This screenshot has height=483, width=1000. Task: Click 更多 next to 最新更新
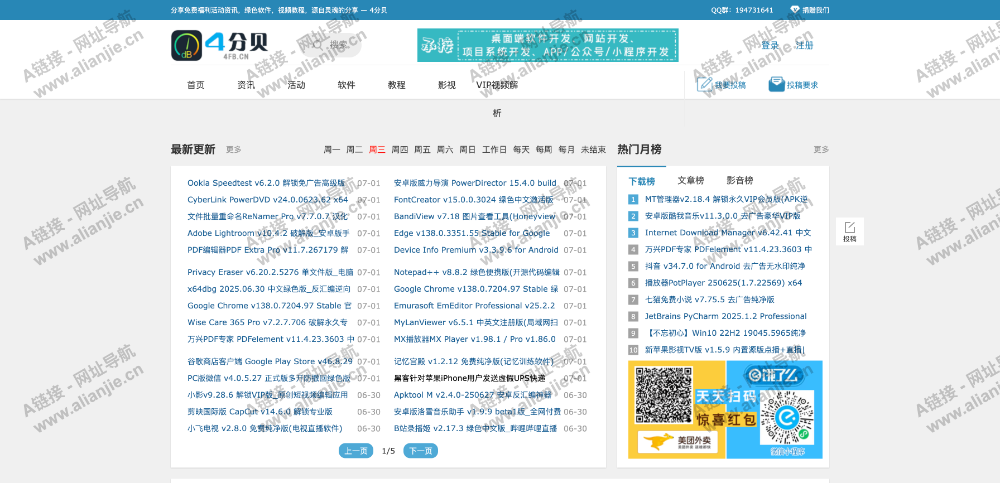click(x=233, y=149)
